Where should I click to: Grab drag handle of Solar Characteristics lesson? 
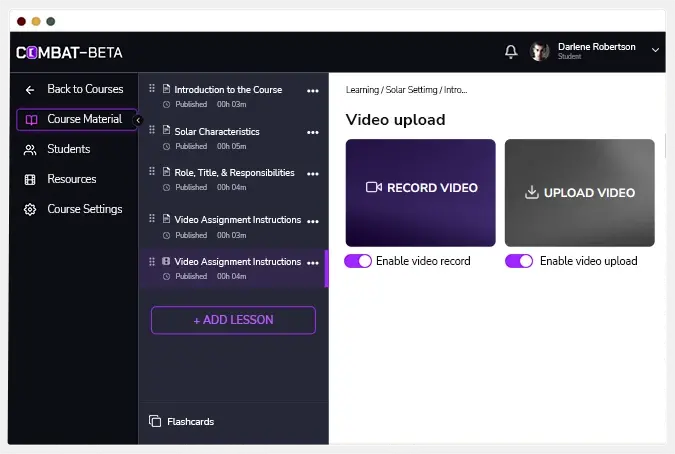click(x=153, y=131)
